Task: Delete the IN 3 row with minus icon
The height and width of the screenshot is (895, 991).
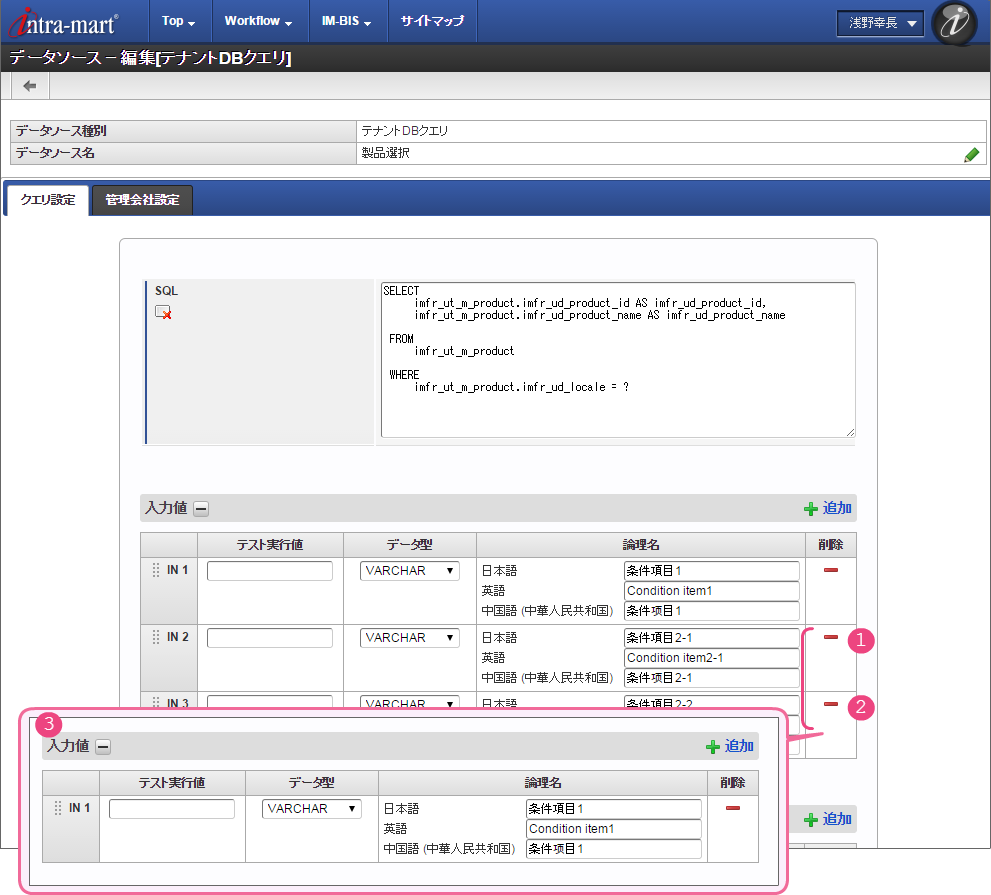Action: pyautogui.click(x=831, y=704)
